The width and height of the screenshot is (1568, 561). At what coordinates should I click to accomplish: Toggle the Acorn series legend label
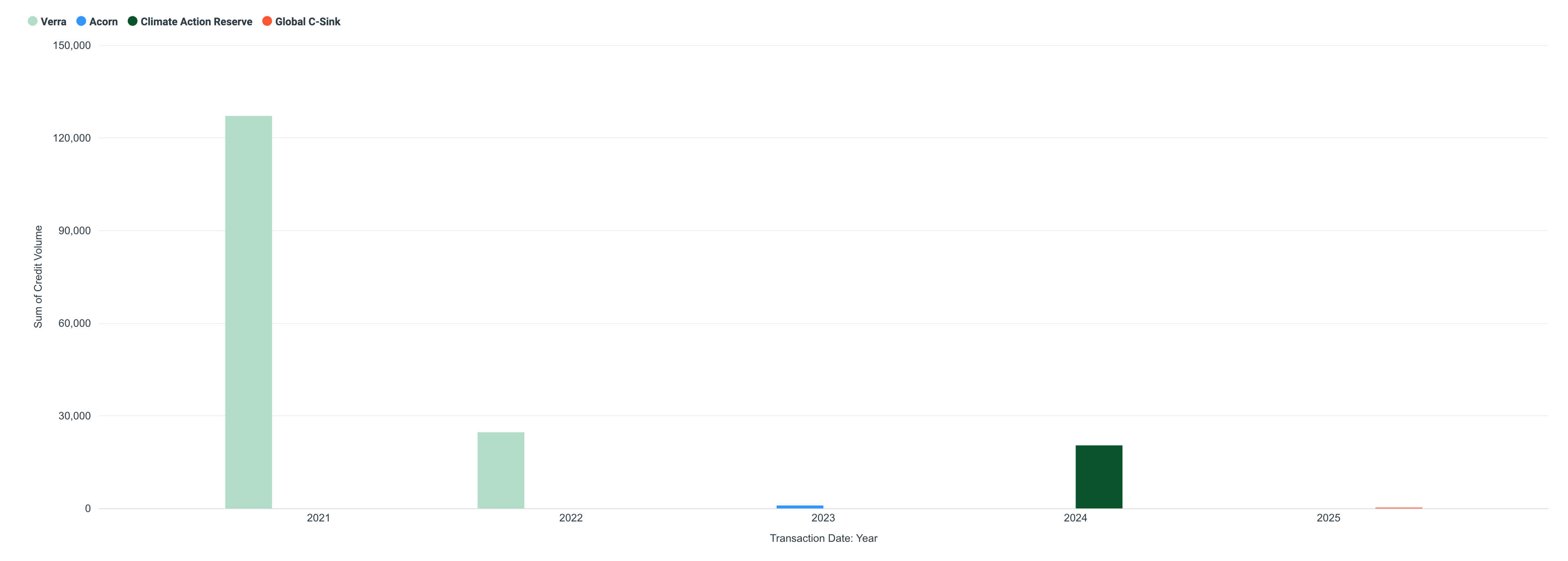tap(103, 22)
